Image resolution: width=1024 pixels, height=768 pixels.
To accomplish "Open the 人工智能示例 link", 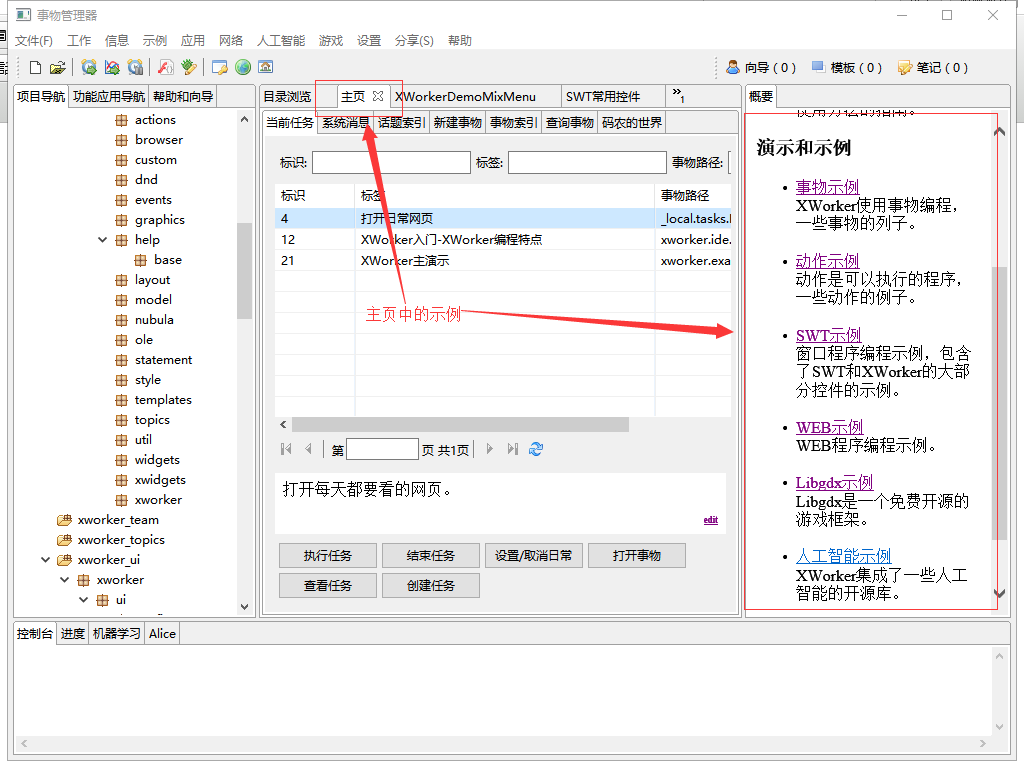I will pos(843,556).
